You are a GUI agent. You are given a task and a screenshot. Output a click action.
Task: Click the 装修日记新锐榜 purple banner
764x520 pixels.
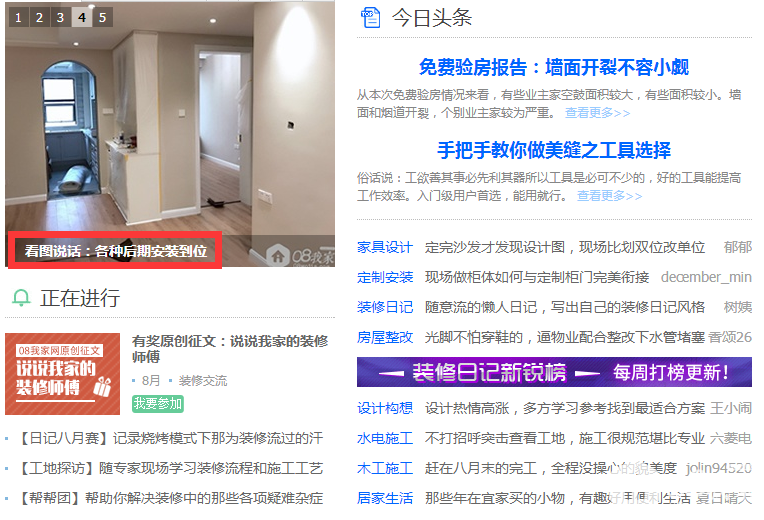pos(554,372)
